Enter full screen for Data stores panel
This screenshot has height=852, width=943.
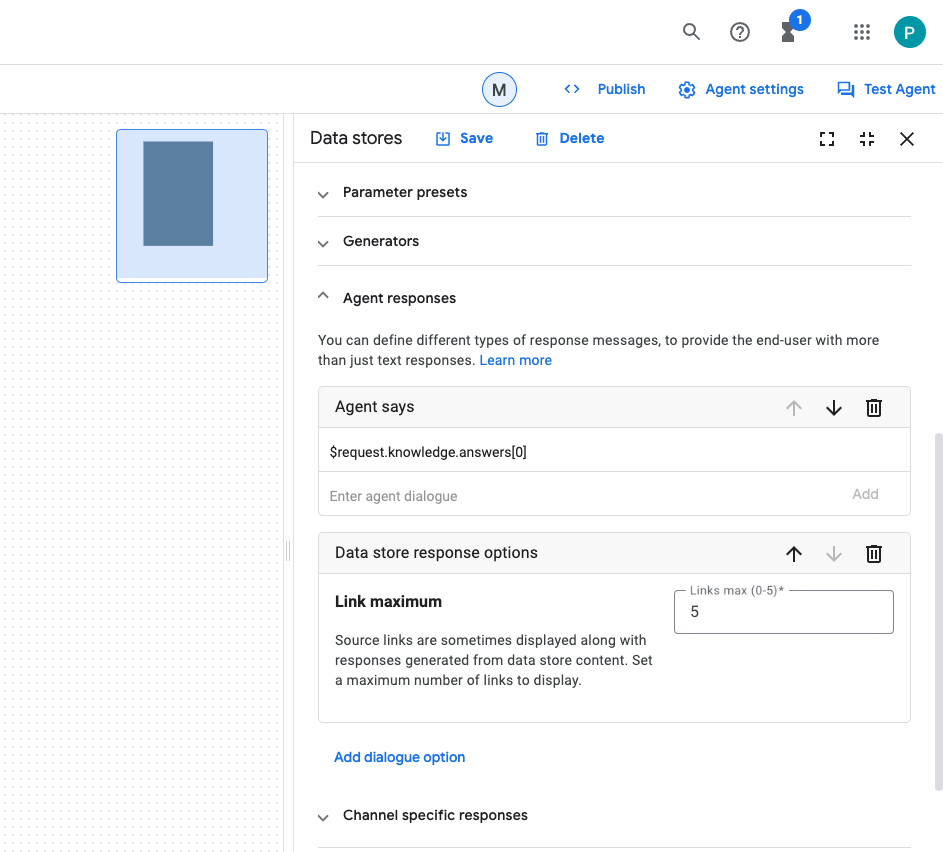[x=827, y=139]
